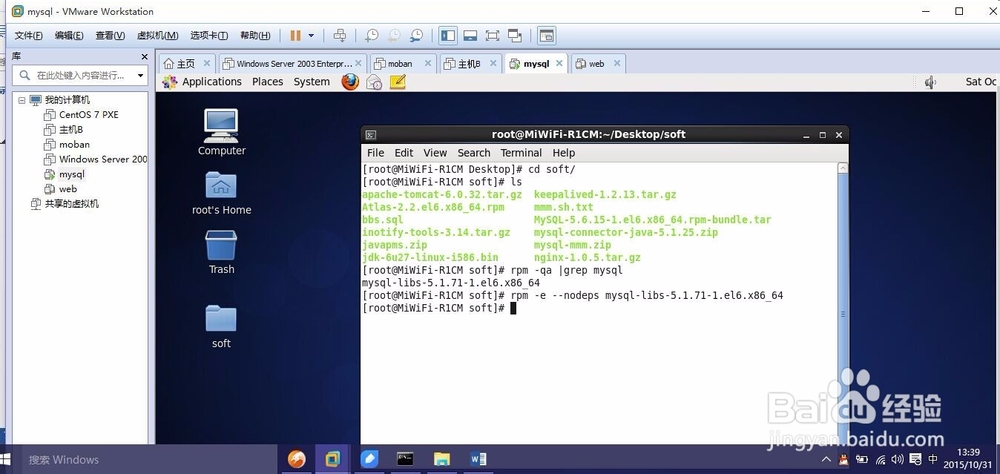Open the Evolution mail icon in panel
The height and width of the screenshot is (474, 1000).
click(x=374, y=82)
